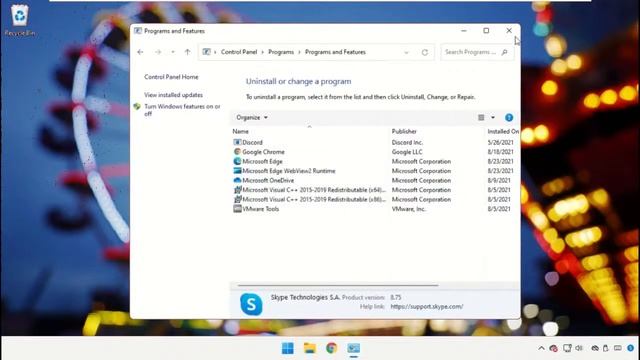The width and height of the screenshot is (640, 360).
Task: Click the 8/18/2021 install date
Action: 500,152
